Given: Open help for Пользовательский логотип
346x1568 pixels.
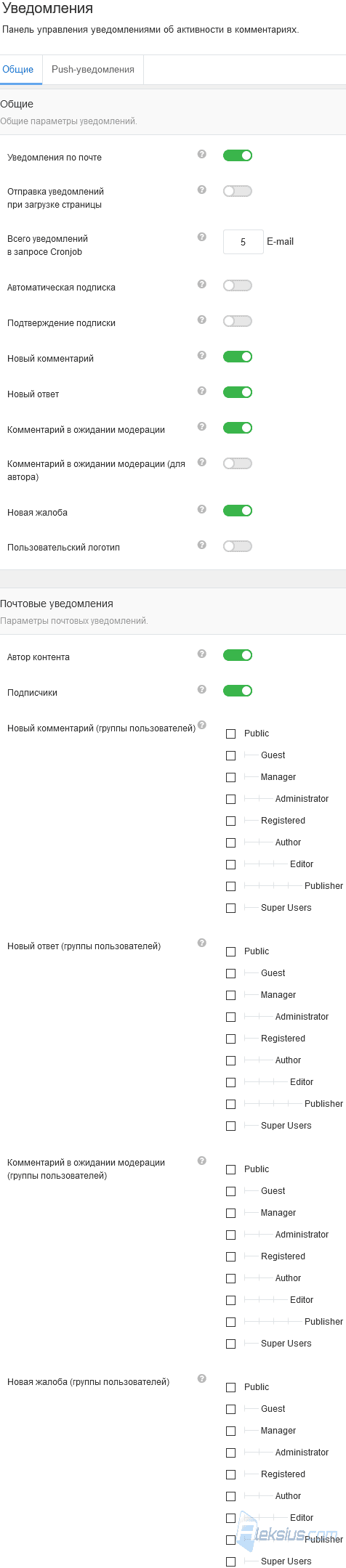Looking at the screenshot, I should click(202, 545).
